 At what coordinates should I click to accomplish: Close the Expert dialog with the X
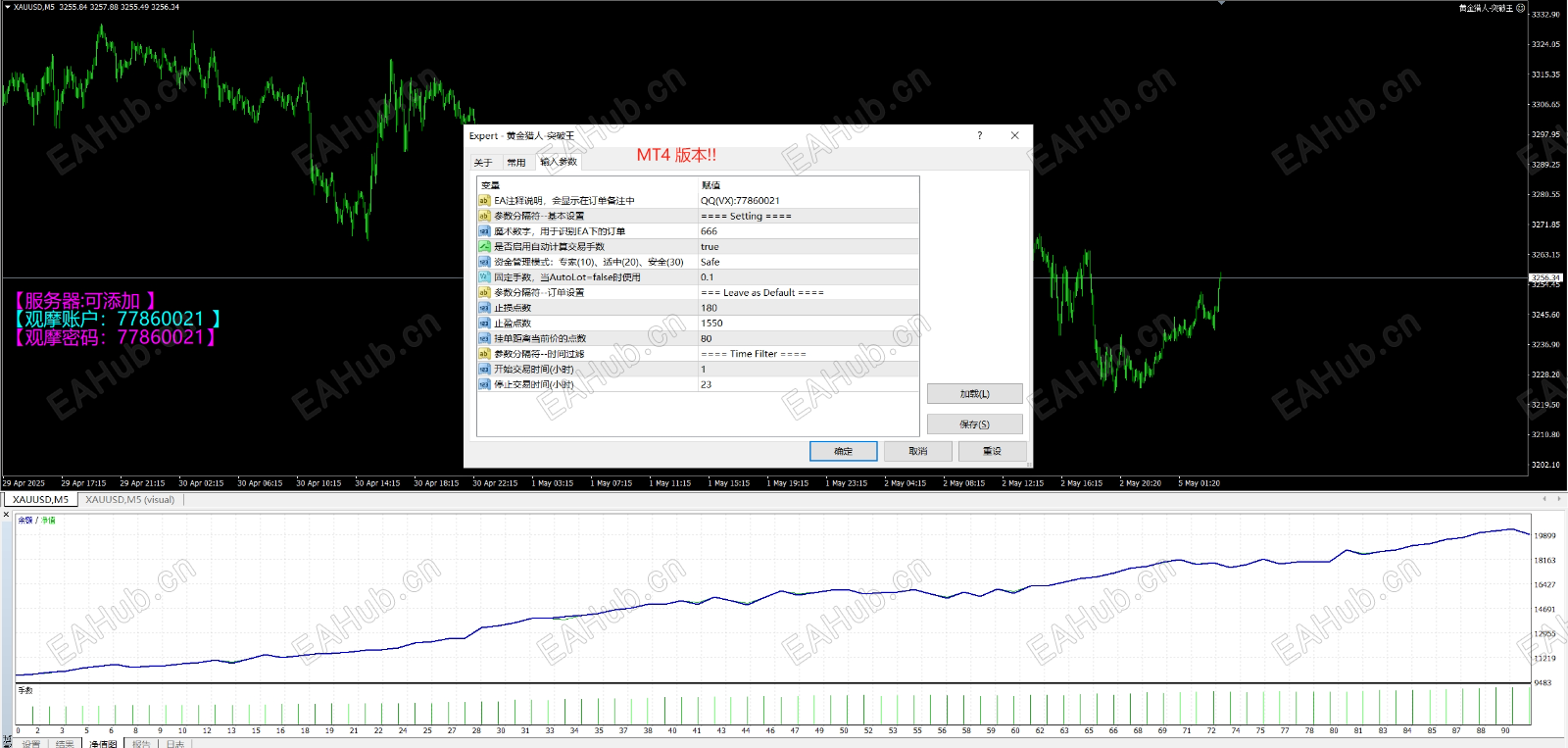pyautogui.click(x=1014, y=135)
